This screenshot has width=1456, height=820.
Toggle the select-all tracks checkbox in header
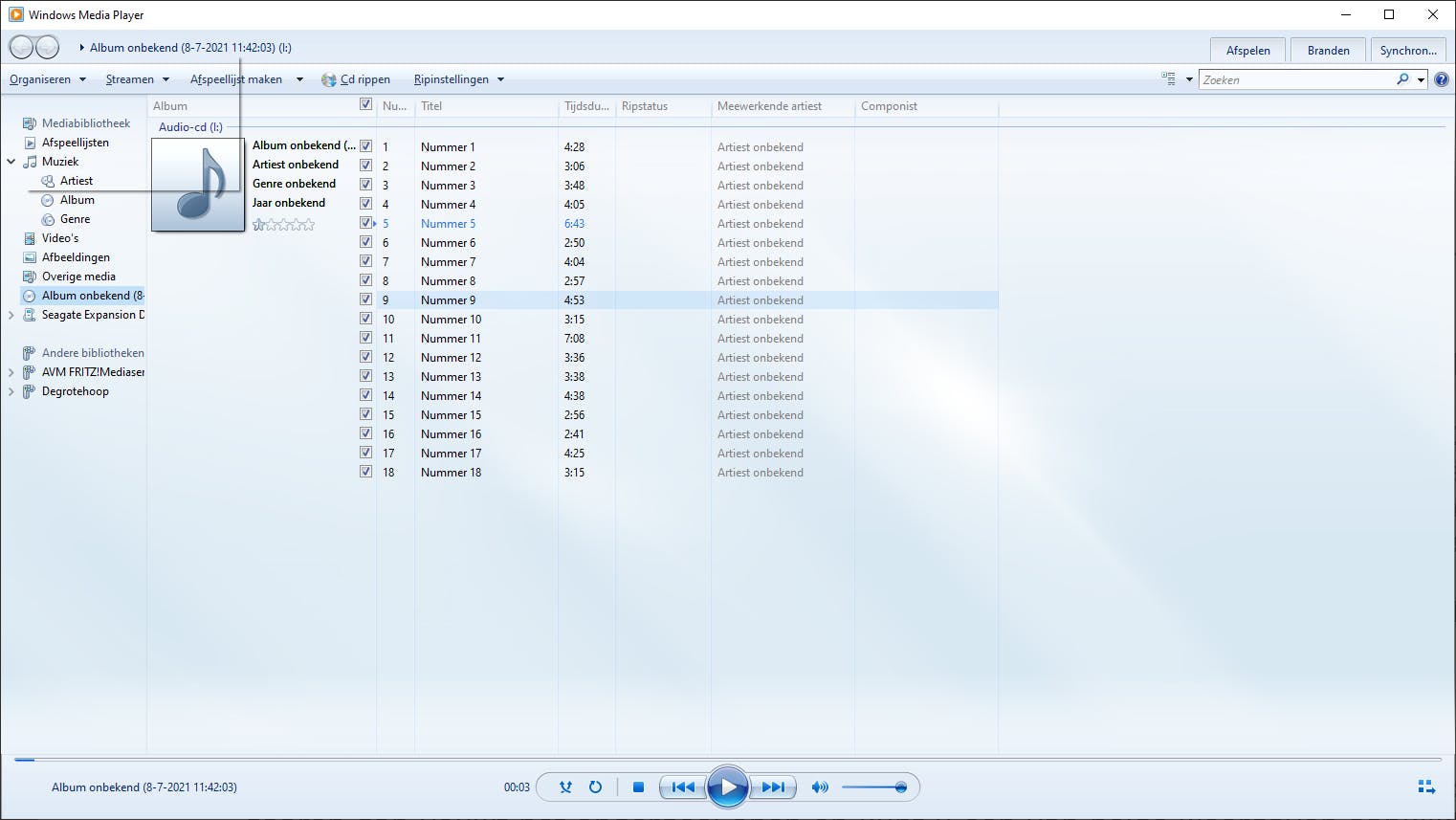365,104
